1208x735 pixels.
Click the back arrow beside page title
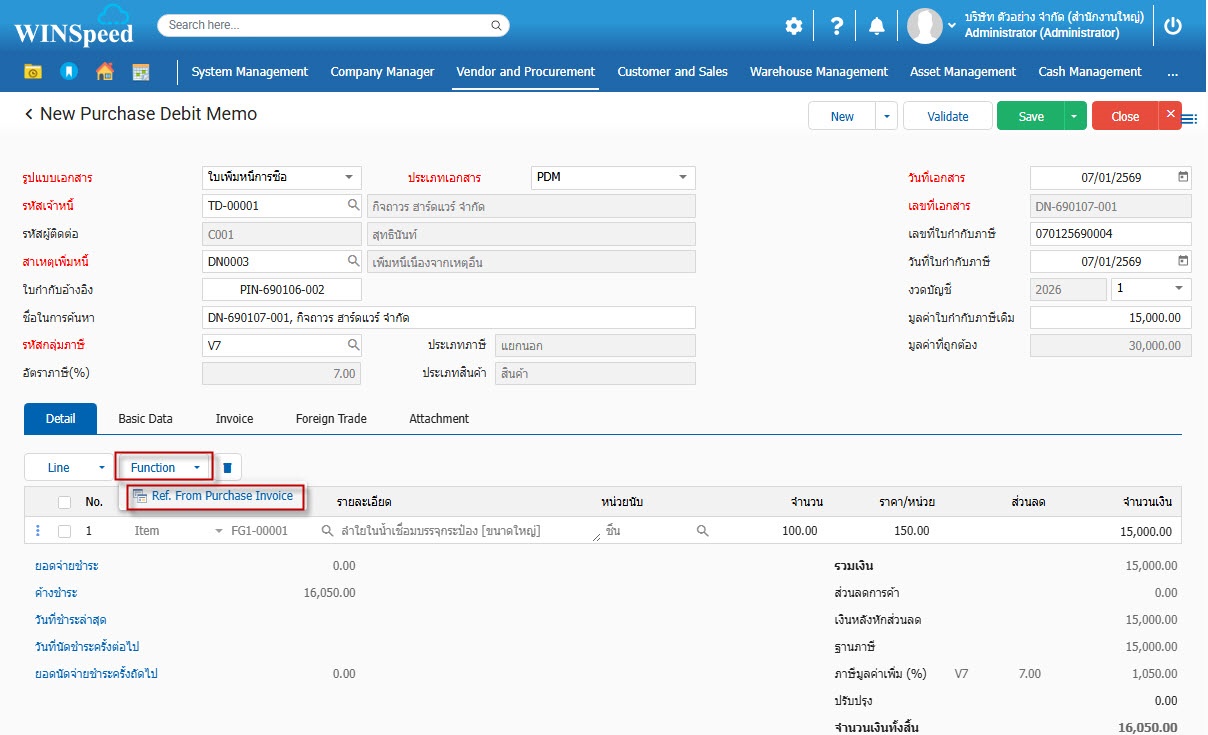tap(29, 115)
